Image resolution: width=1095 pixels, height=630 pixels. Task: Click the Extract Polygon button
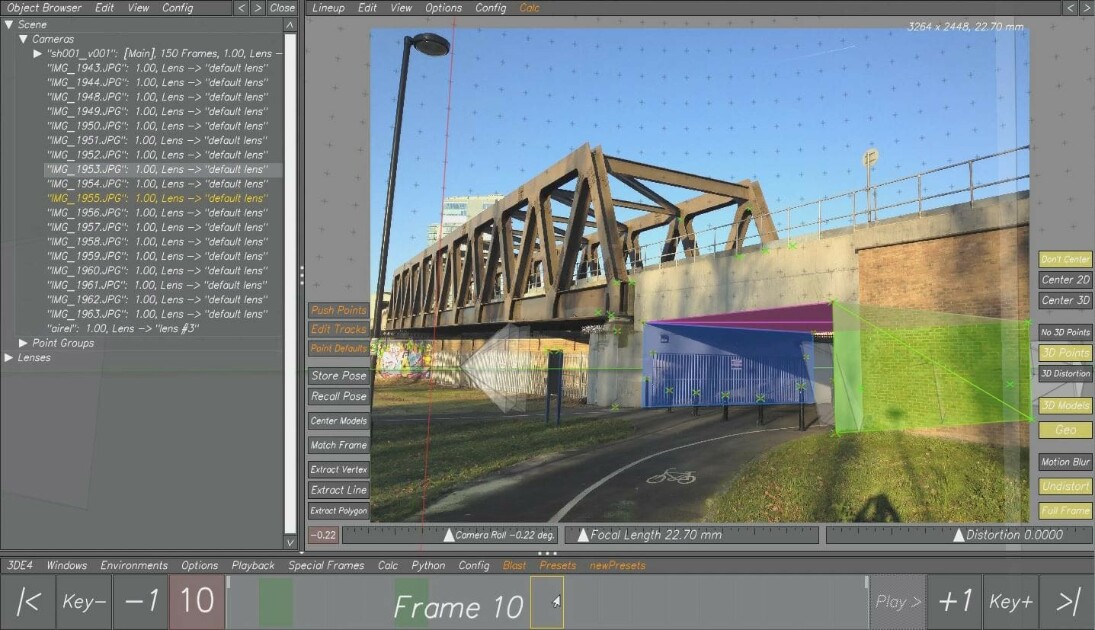click(339, 511)
